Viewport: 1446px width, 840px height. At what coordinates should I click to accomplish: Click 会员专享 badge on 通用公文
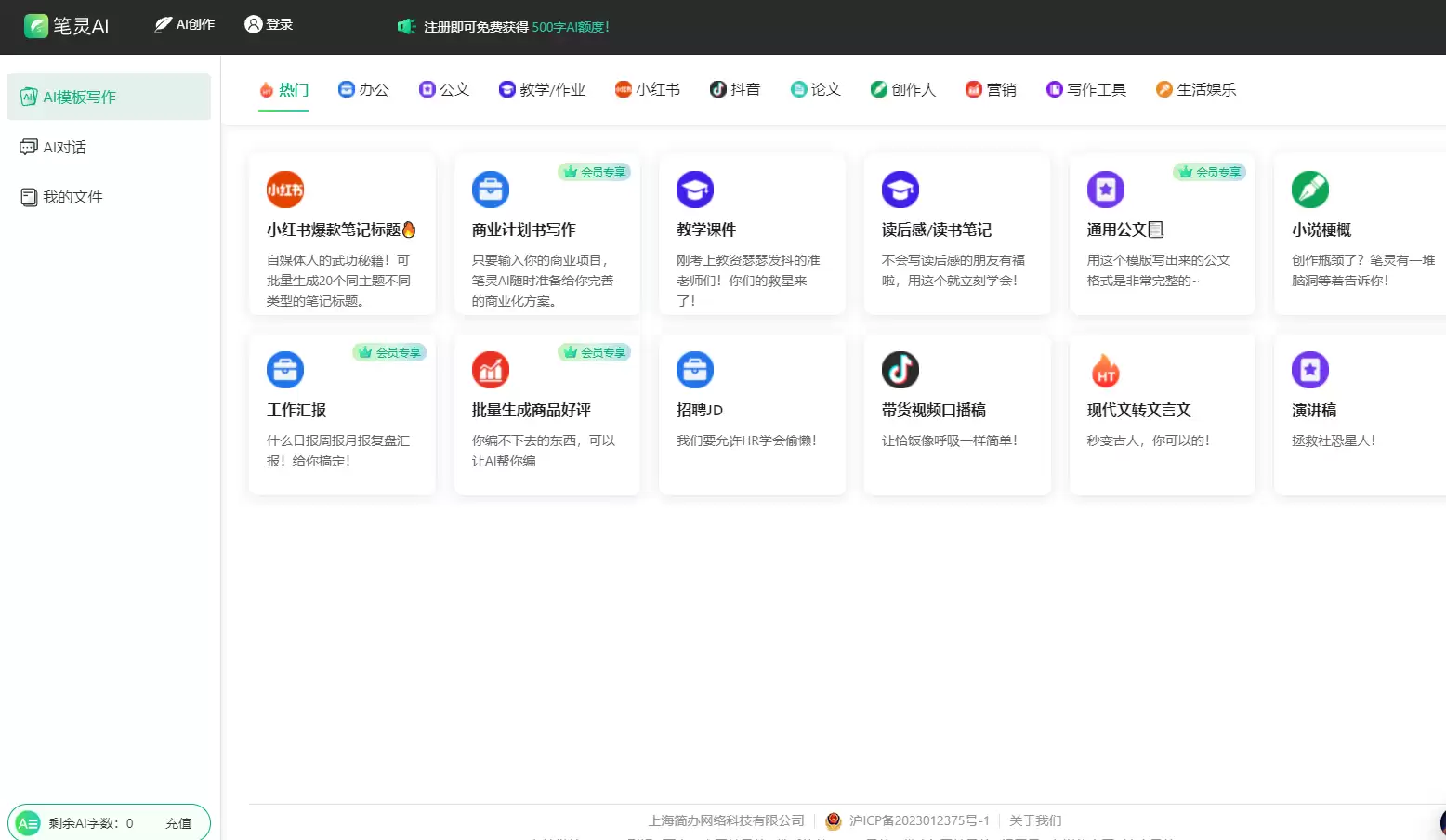[1209, 172]
